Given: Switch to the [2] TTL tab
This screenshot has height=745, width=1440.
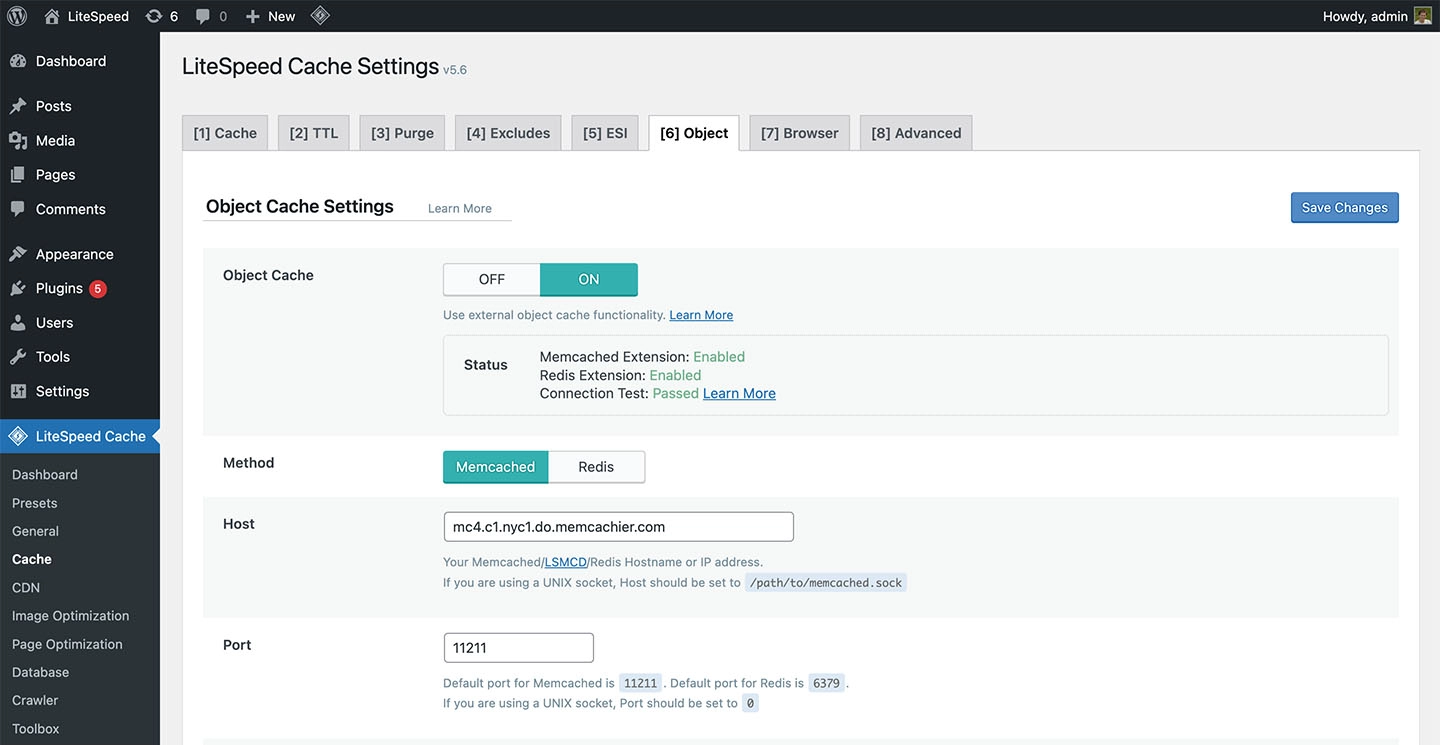Looking at the screenshot, I should pyautogui.click(x=314, y=133).
